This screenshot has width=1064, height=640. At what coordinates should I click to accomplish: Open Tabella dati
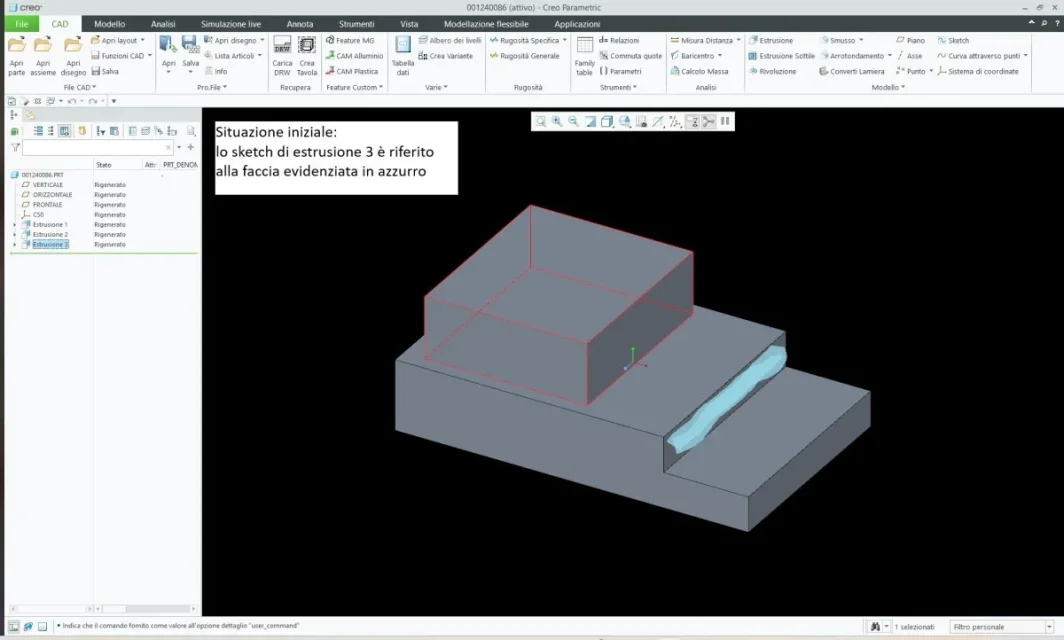[403, 56]
